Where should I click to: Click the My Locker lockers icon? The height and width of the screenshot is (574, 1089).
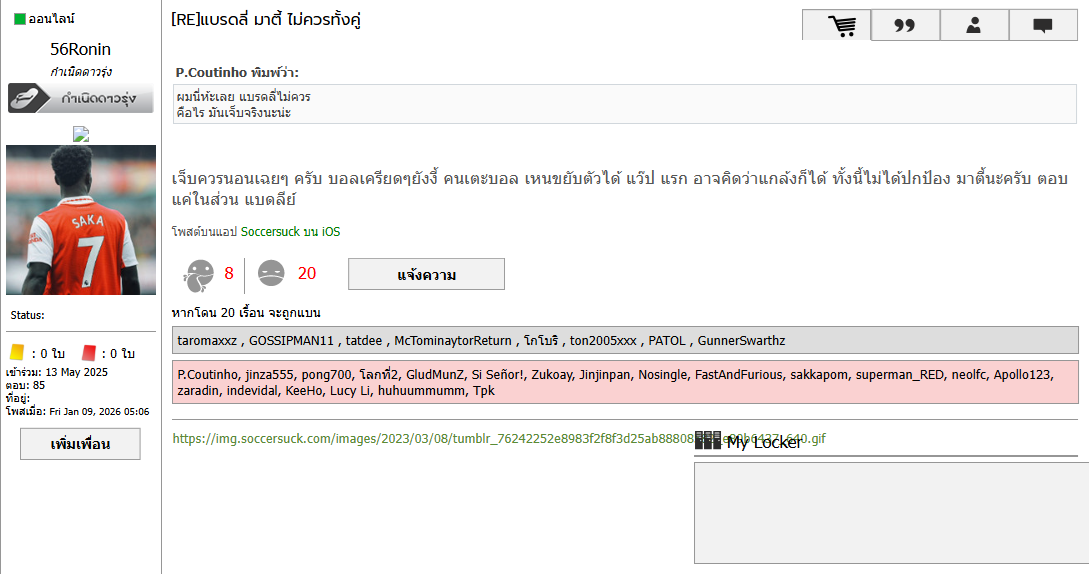tap(707, 441)
